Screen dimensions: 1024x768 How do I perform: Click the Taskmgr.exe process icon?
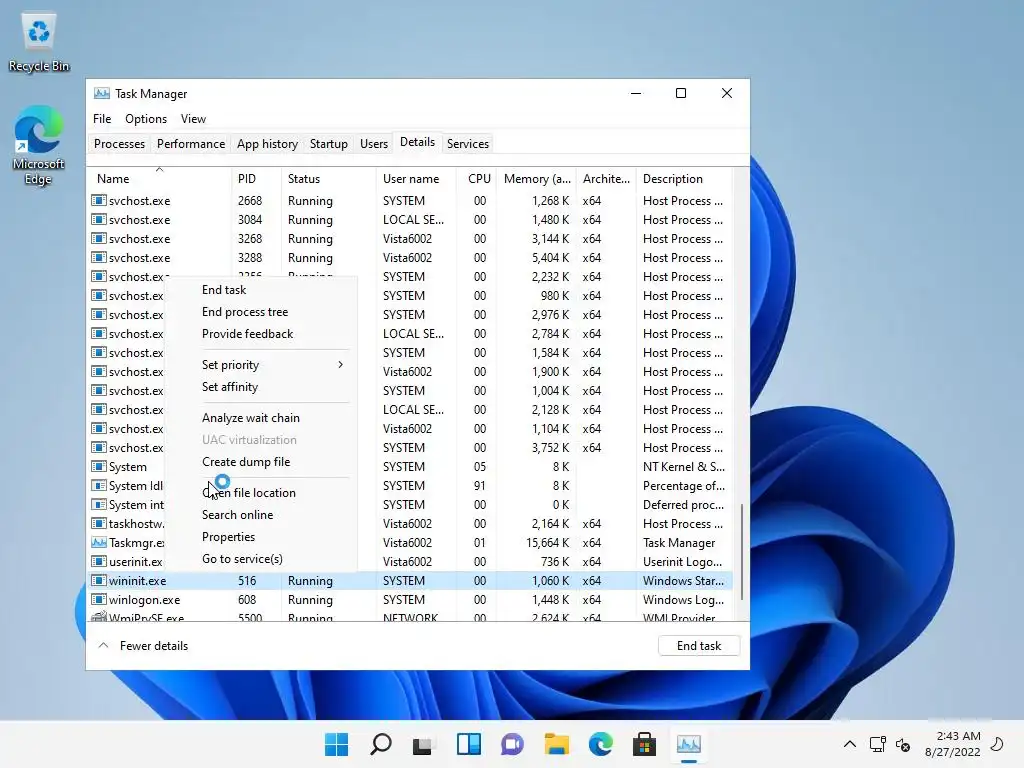(99, 543)
